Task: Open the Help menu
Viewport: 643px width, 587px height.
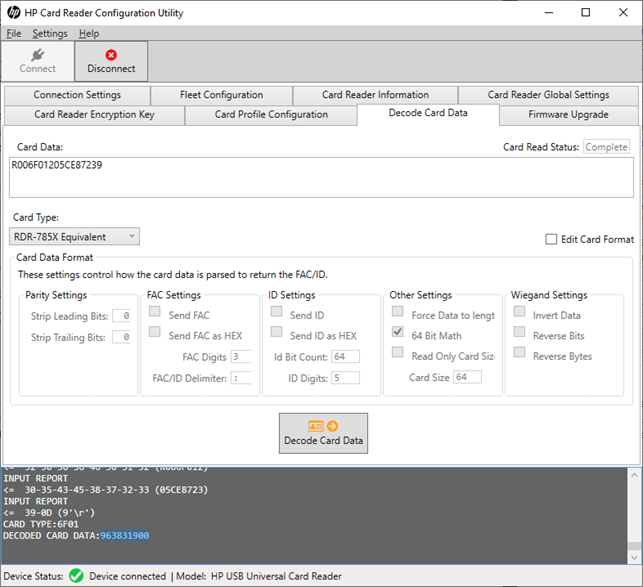Action: (89, 34)
